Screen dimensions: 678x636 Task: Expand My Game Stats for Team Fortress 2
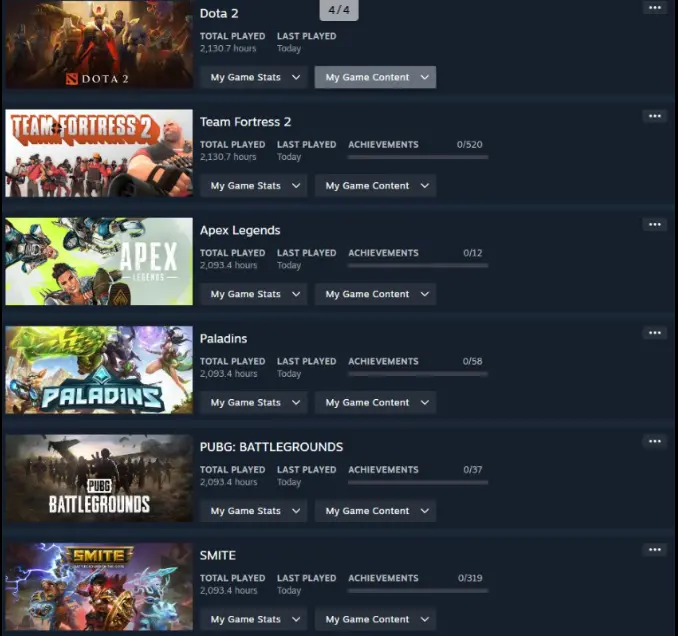[x=254, y=186]
